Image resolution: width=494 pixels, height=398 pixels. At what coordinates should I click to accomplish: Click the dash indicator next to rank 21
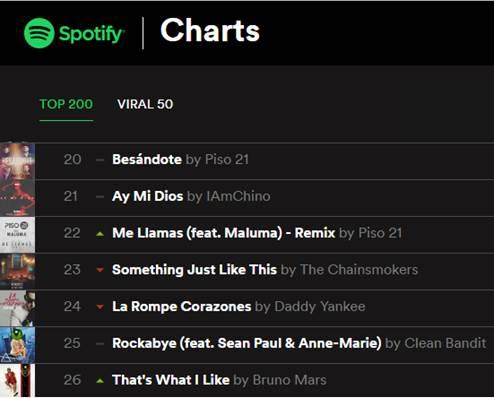[100, 197]
